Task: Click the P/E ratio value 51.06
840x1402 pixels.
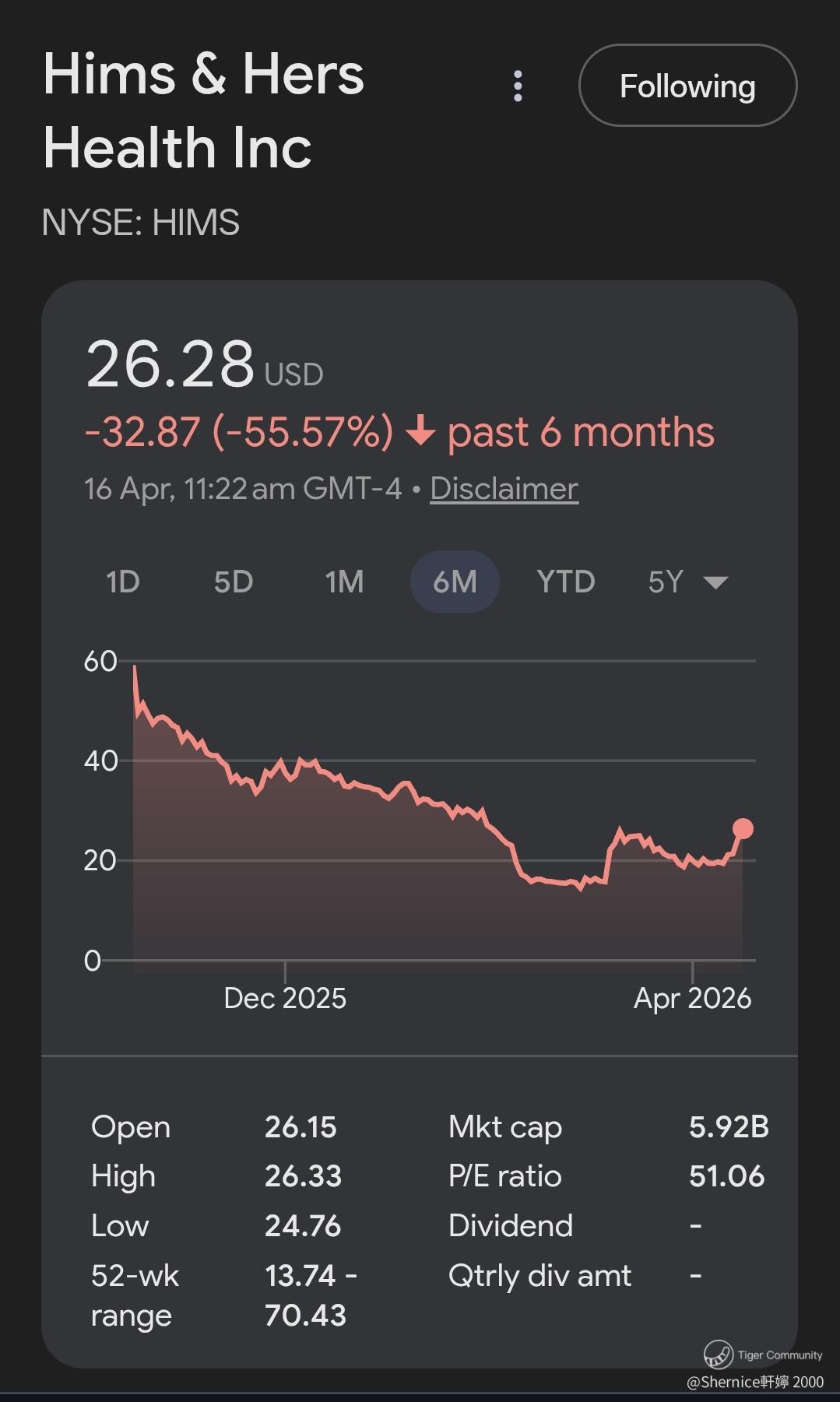Action: tap(726, 1175)
